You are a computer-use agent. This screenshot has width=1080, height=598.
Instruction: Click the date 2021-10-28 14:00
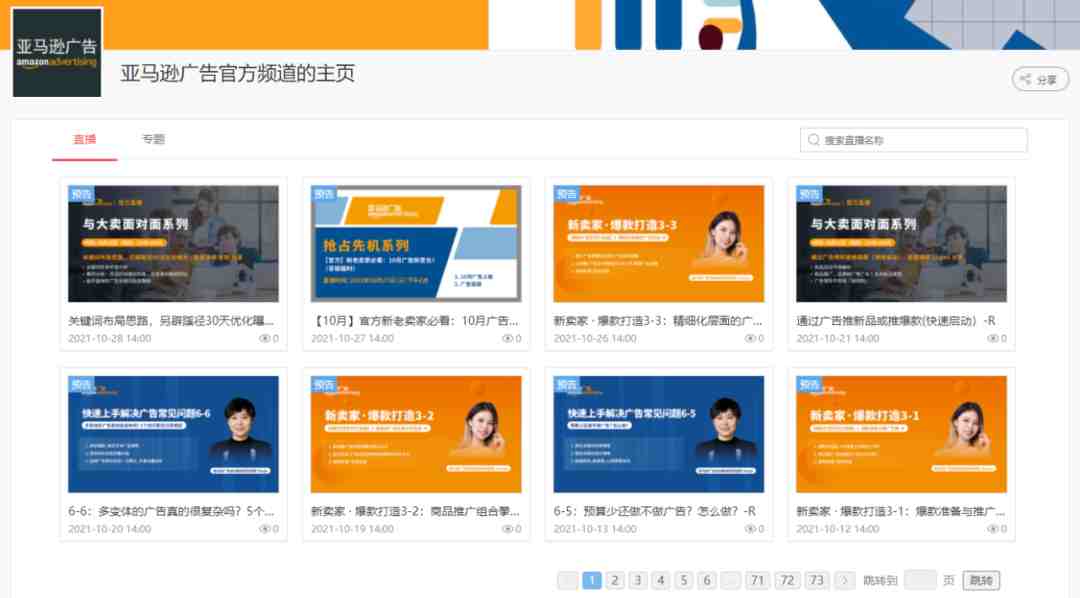tap(110, 338)
